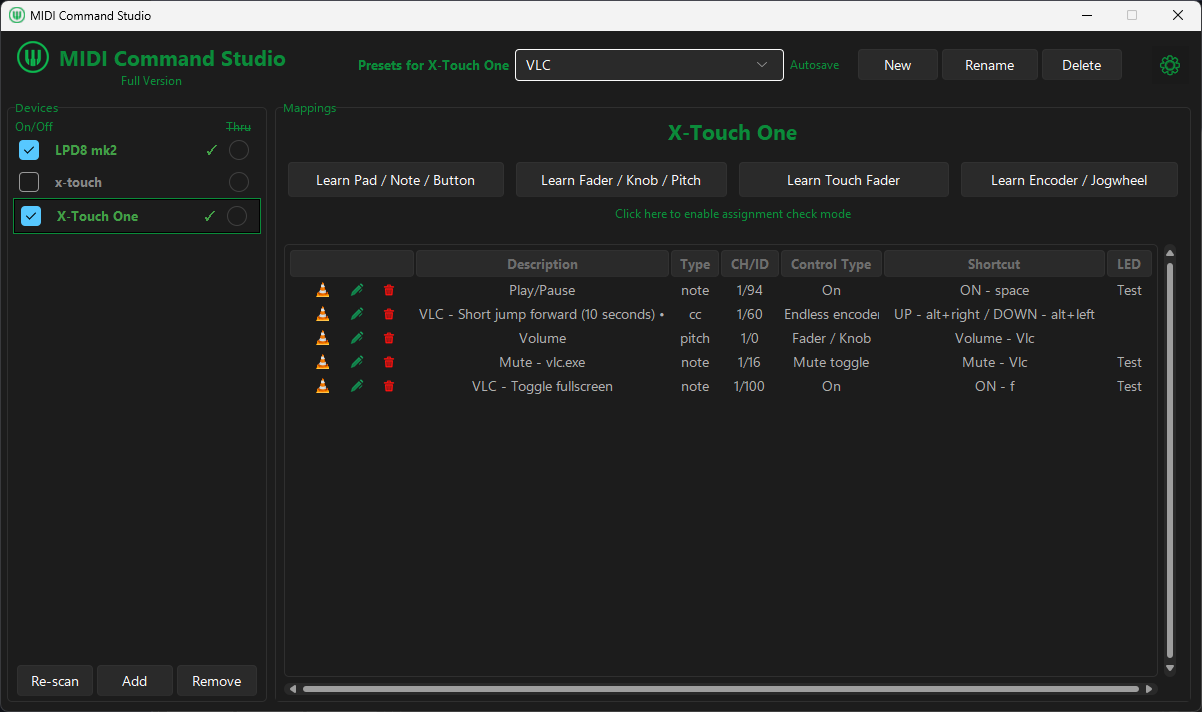The height and width of the screenshot is (712, 1202).
Task: Re-scan MIDI devices
Action: (55, 681)
